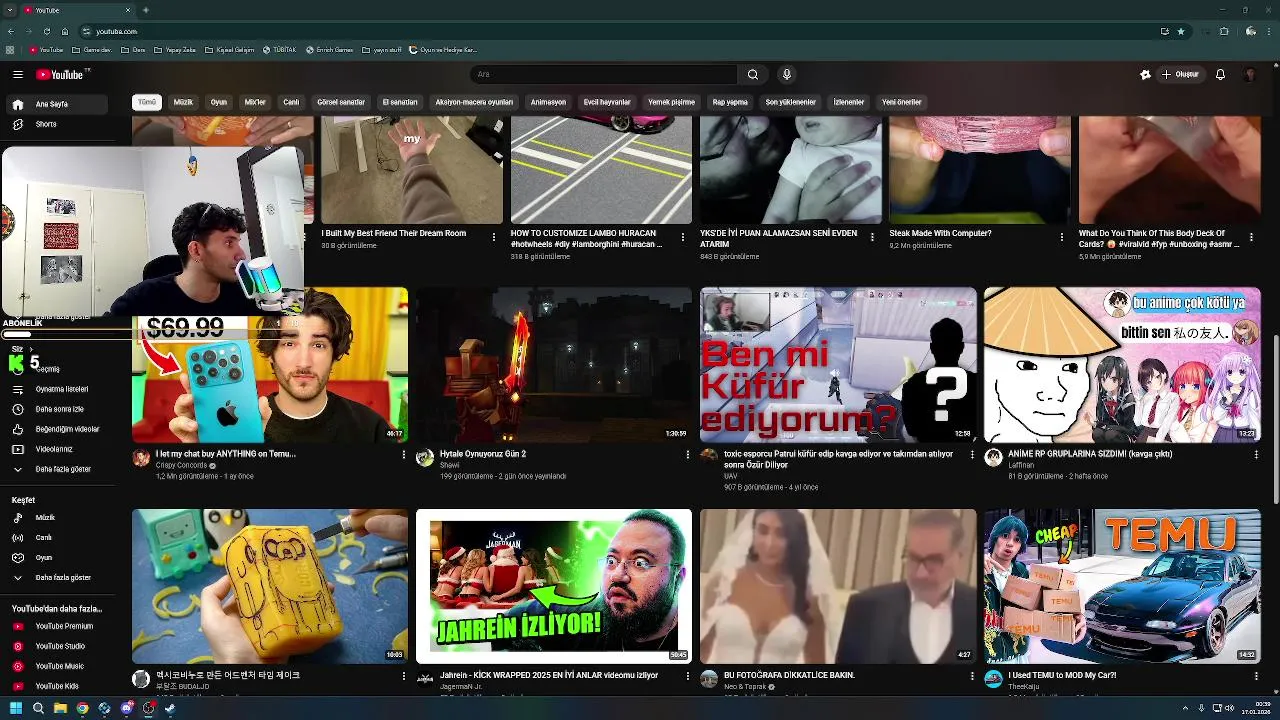
Task: Open options menu for toxic esporcu video
Action: coord(972,455)
